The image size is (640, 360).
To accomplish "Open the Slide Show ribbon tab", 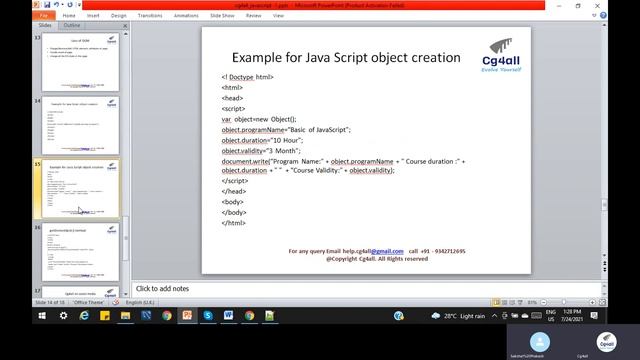I will [x=222, y=16].
